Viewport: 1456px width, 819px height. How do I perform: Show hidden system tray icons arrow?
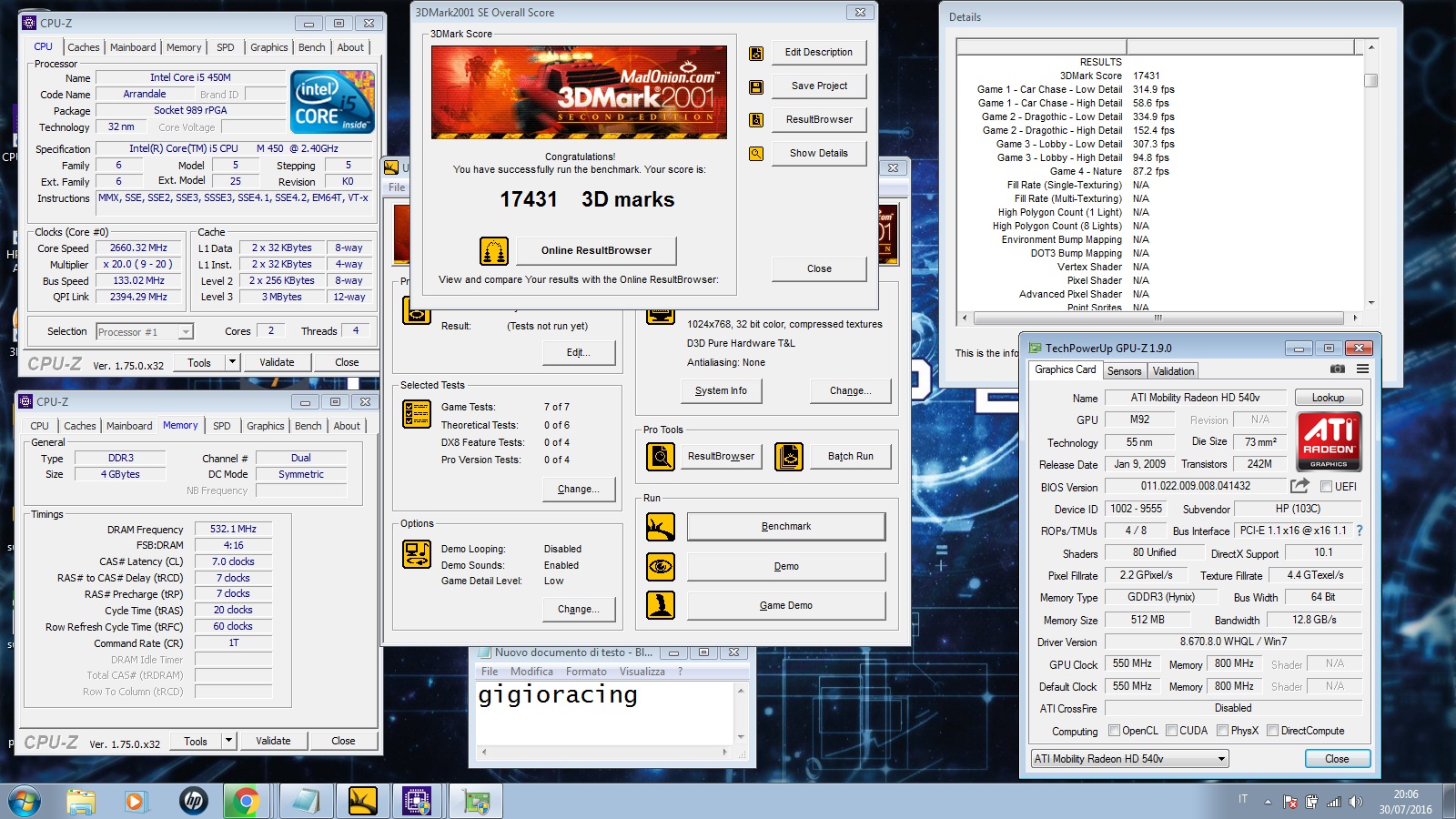[x=1268, y=802]
